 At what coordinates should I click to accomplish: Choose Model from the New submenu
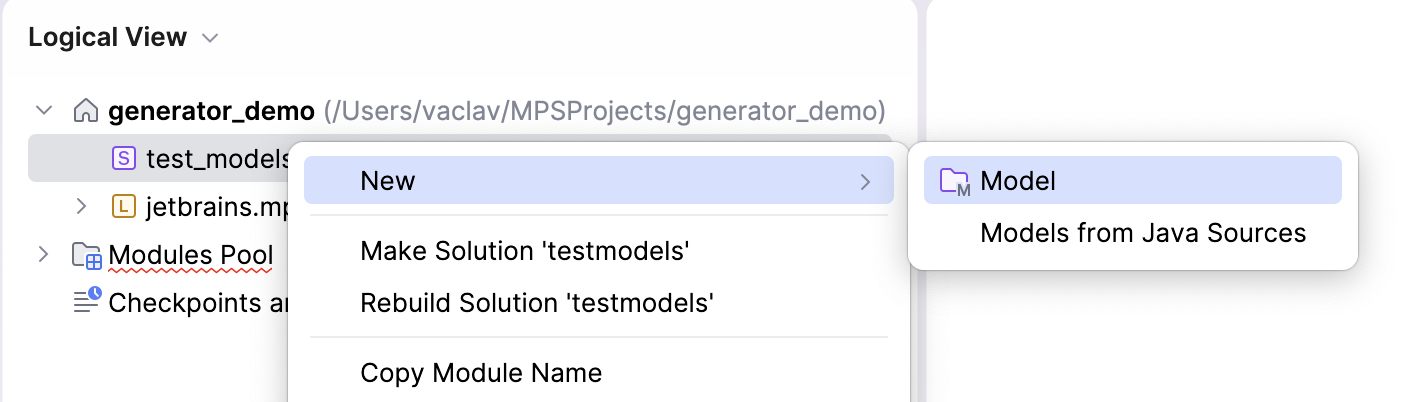click(1018, 181)
